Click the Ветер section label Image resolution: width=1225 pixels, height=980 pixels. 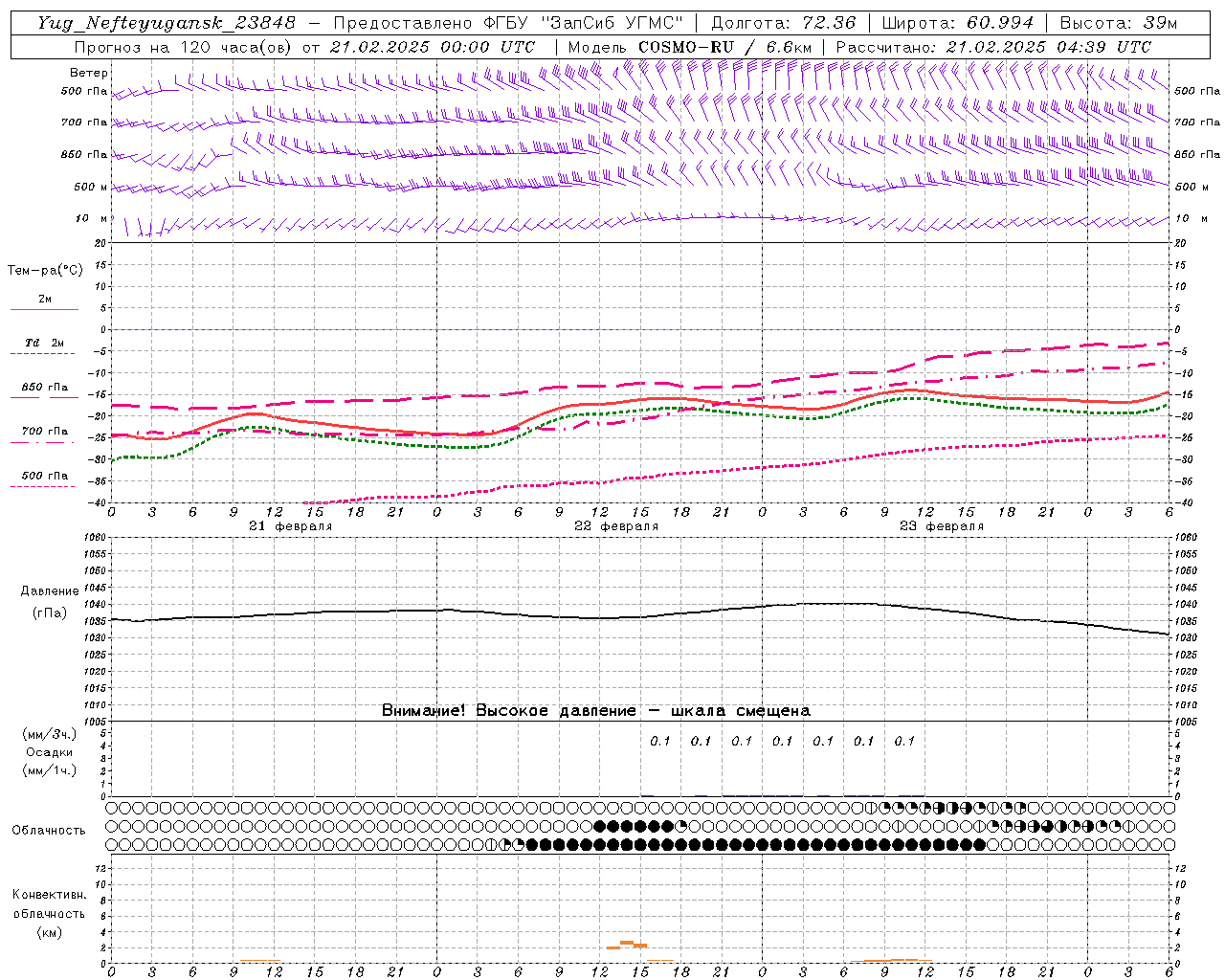point(88,73)
